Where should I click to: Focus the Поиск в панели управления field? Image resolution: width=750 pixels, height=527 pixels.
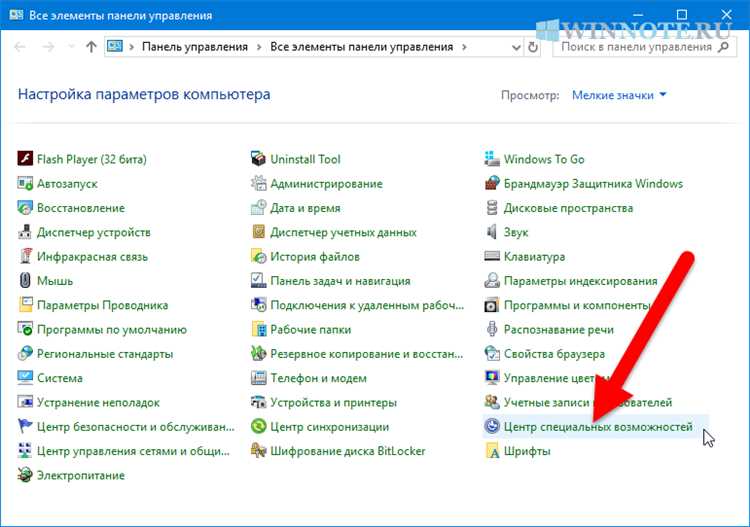pos(644,47)
